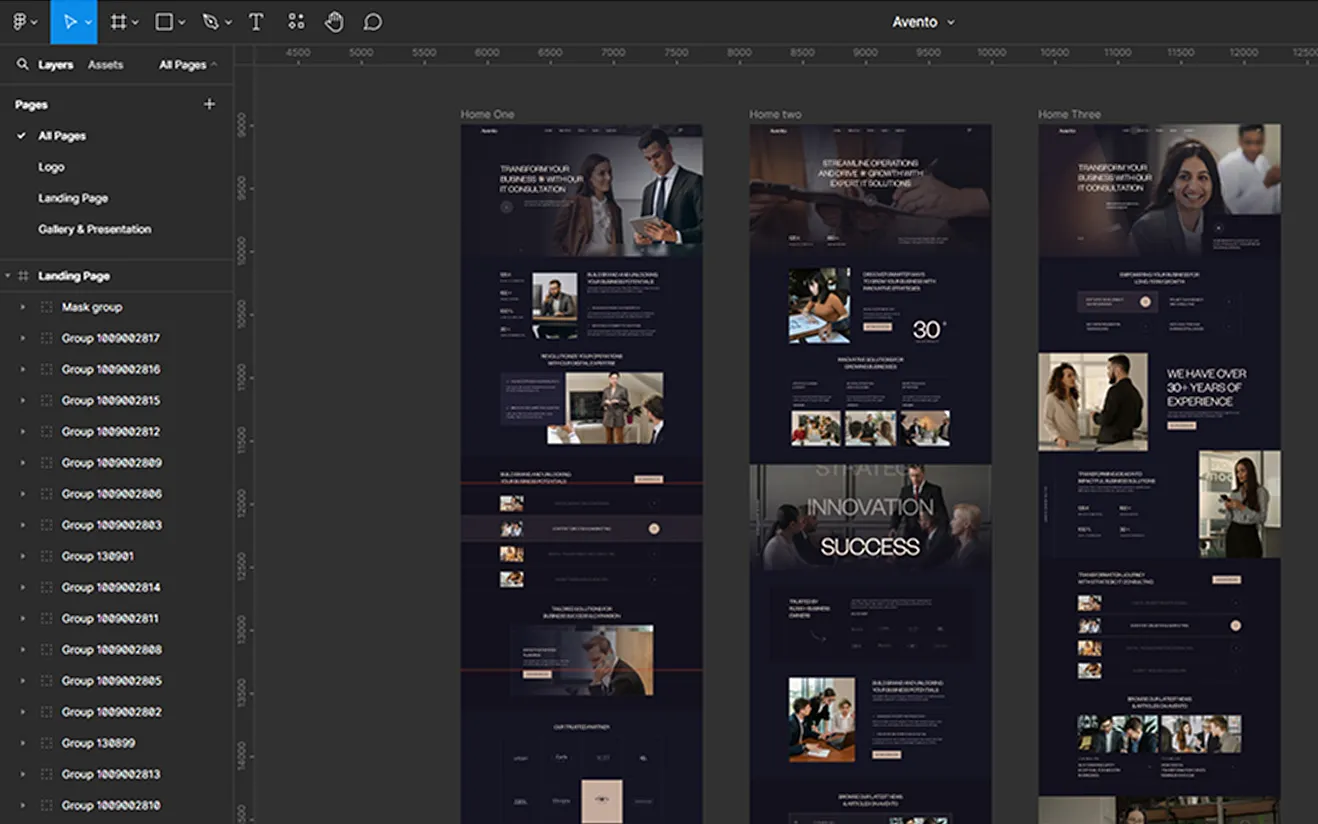This screenshot has height=824, width=1318.
Task: Click the group icon of Group 1000002810
Action: (46, 805)
